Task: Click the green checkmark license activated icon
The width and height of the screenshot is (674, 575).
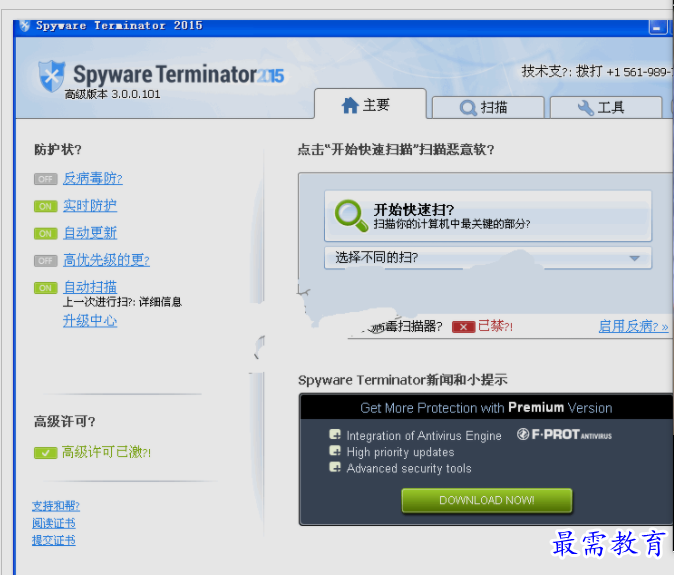Action: pyautogui.click(x=46, y=453)
